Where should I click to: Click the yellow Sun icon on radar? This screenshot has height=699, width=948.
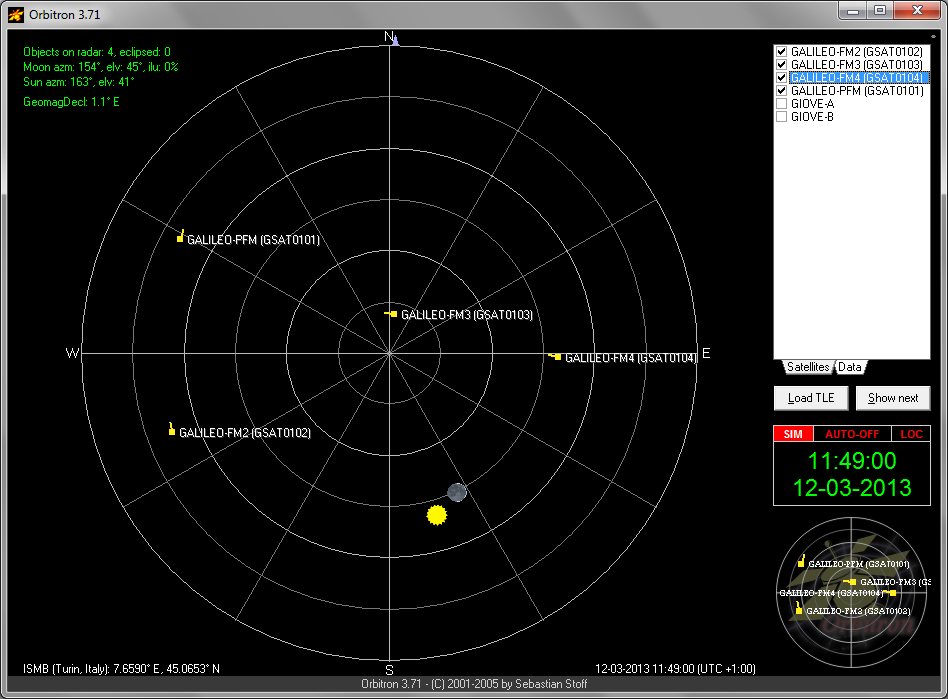point(436,515)
